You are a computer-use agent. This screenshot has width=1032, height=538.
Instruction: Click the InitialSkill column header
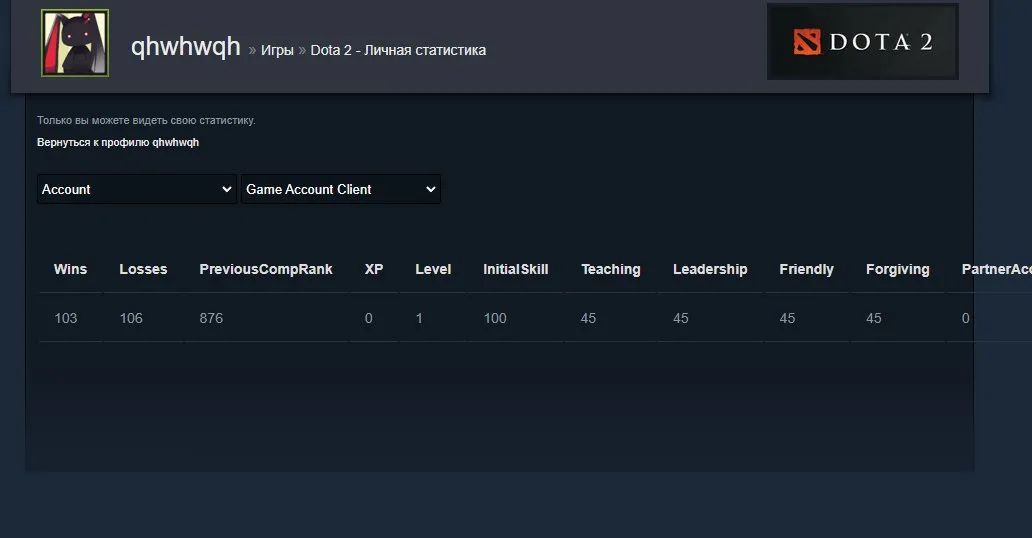[515, 269]
